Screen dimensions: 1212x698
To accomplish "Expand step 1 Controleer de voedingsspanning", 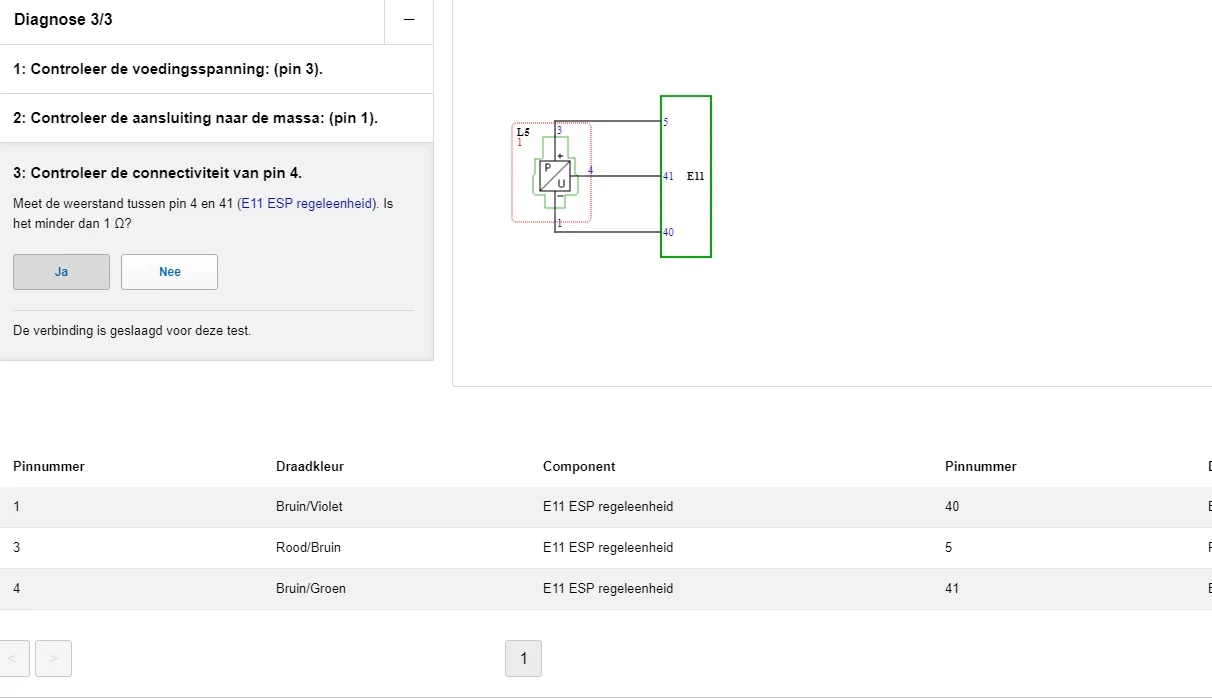I will click(x=168, y=69).
